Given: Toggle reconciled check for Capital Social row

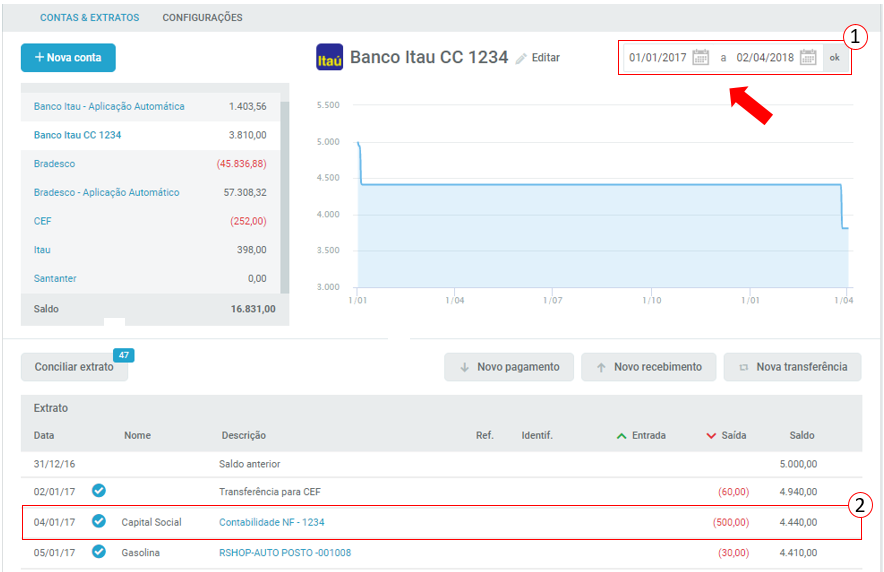Looking at the screenshot, I should click(99, 521).
